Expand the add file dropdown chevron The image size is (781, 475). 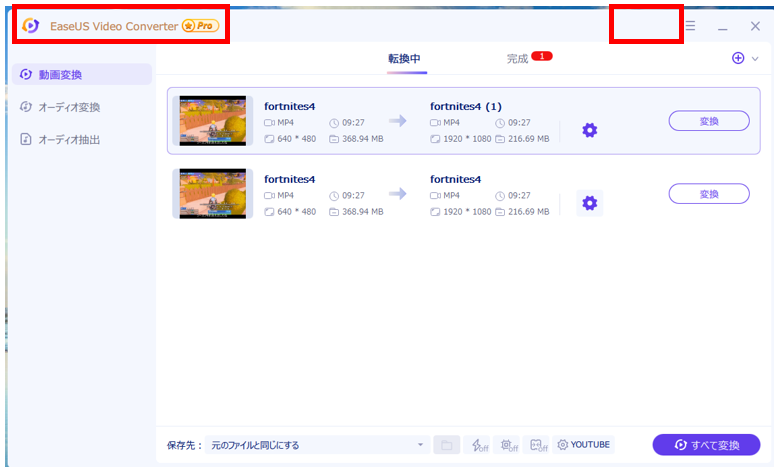[755, 59]
